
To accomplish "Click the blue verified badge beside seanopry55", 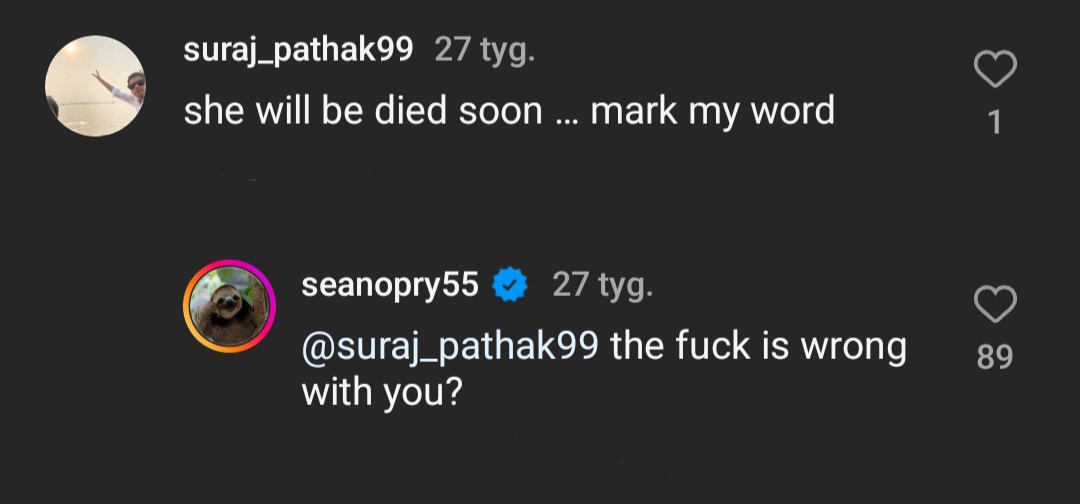I will 512,287.
